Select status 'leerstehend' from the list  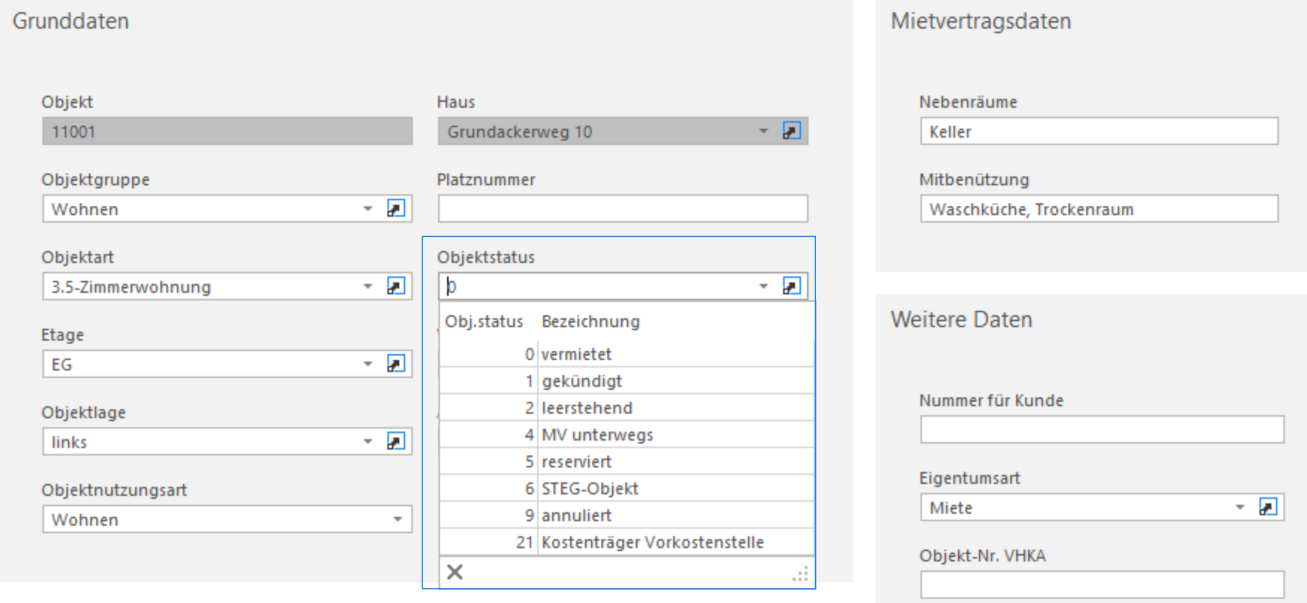click(627, 407)
